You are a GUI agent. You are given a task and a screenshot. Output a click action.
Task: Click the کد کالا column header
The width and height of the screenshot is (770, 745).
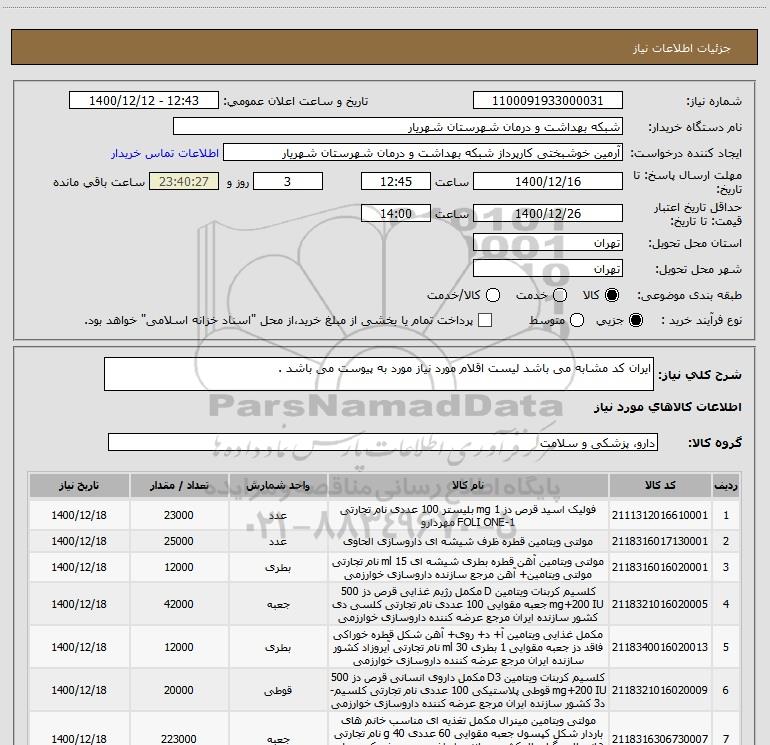pos(660,485)
